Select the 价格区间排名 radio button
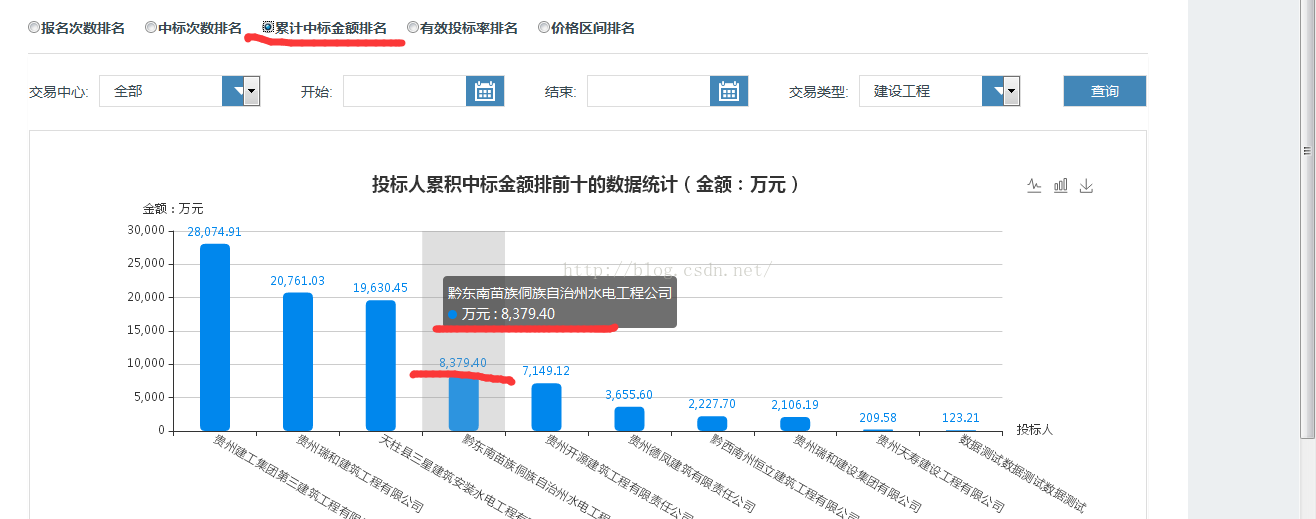Viewport: 1316px width, 519px height. [x=544, y=28]
